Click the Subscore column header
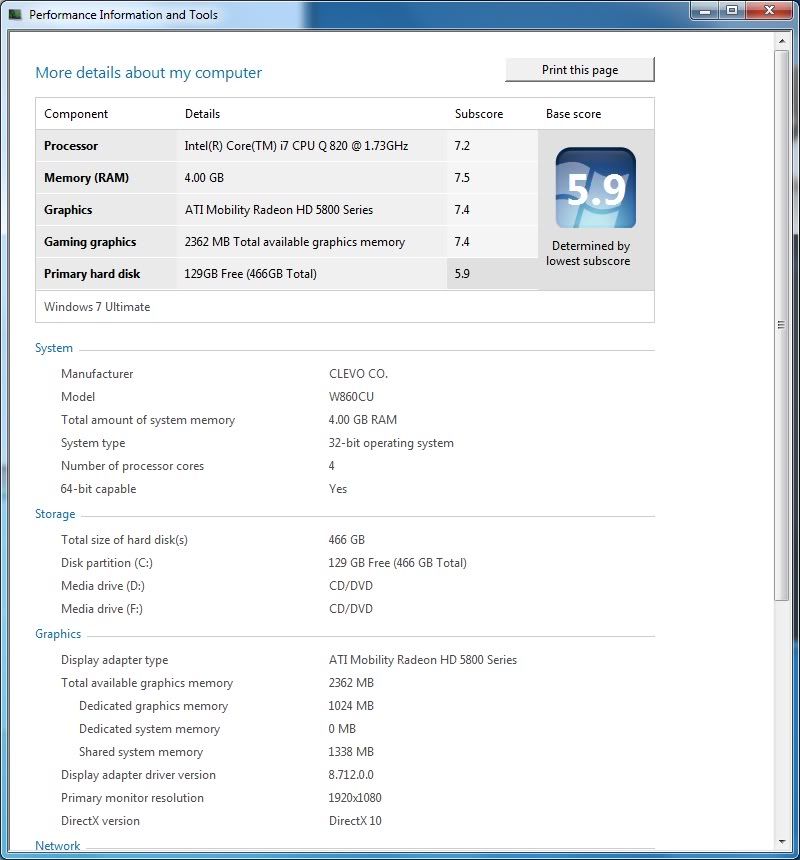The image size is (800, 860). point(479,114)
